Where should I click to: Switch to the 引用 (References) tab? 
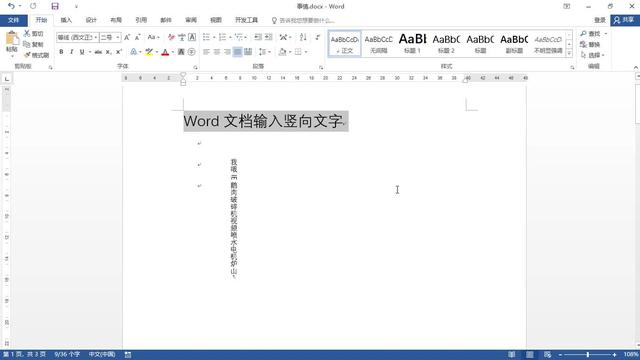coord(141,20)
